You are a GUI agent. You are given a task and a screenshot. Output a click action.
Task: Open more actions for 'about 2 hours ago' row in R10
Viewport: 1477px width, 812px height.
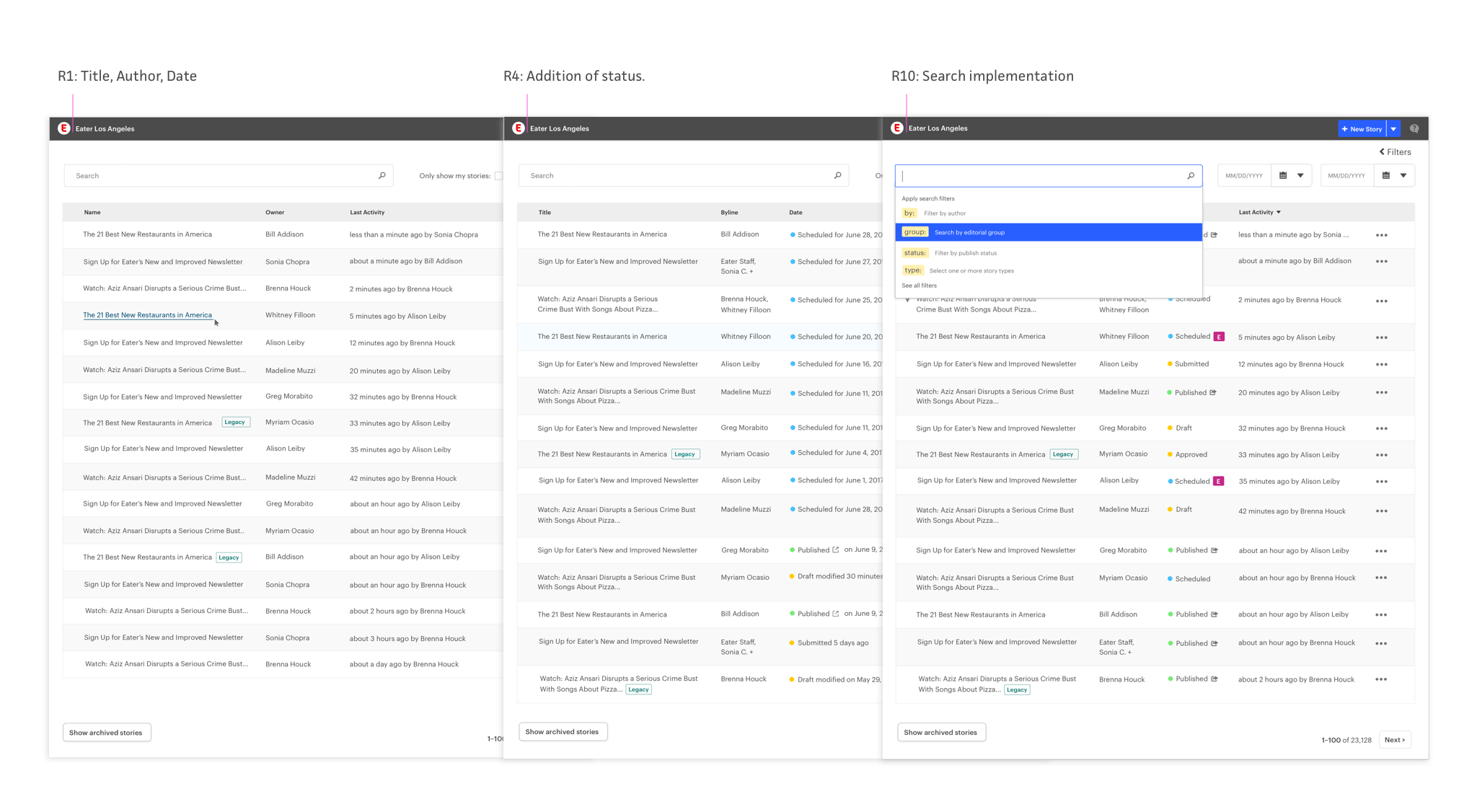pyautogui.click(x=1381, y=679)
